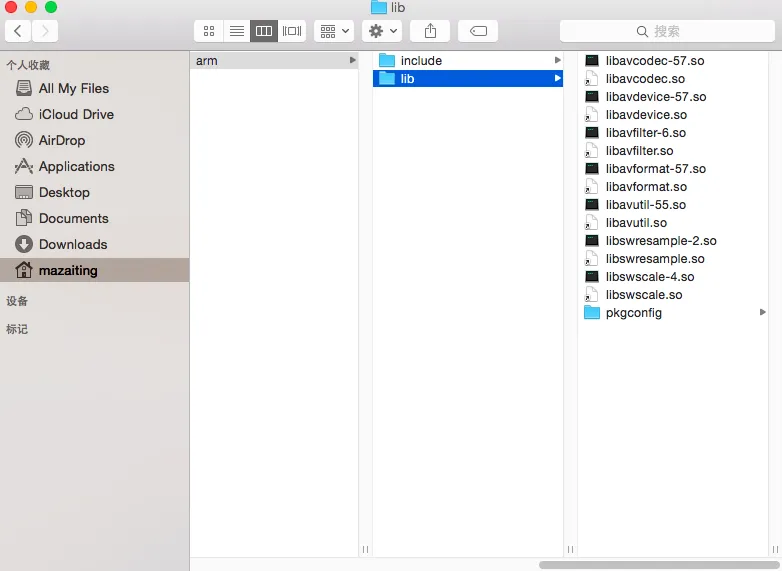This screenshot has height=571, width=782.
Task: Open the arrange items dropdown
Action: click(x=333, y=31)
